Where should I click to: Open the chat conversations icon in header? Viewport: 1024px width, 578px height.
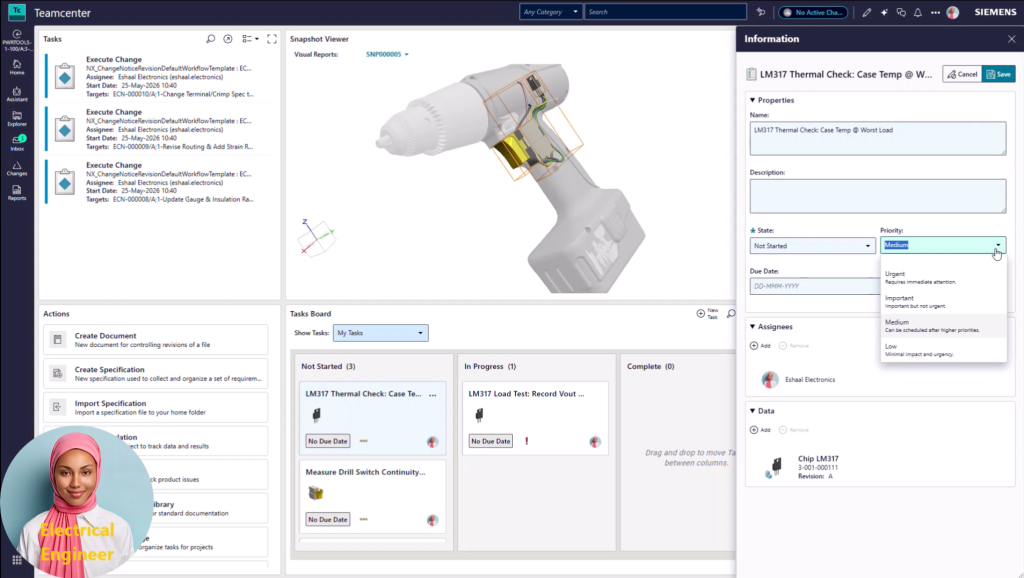[901, 12]
